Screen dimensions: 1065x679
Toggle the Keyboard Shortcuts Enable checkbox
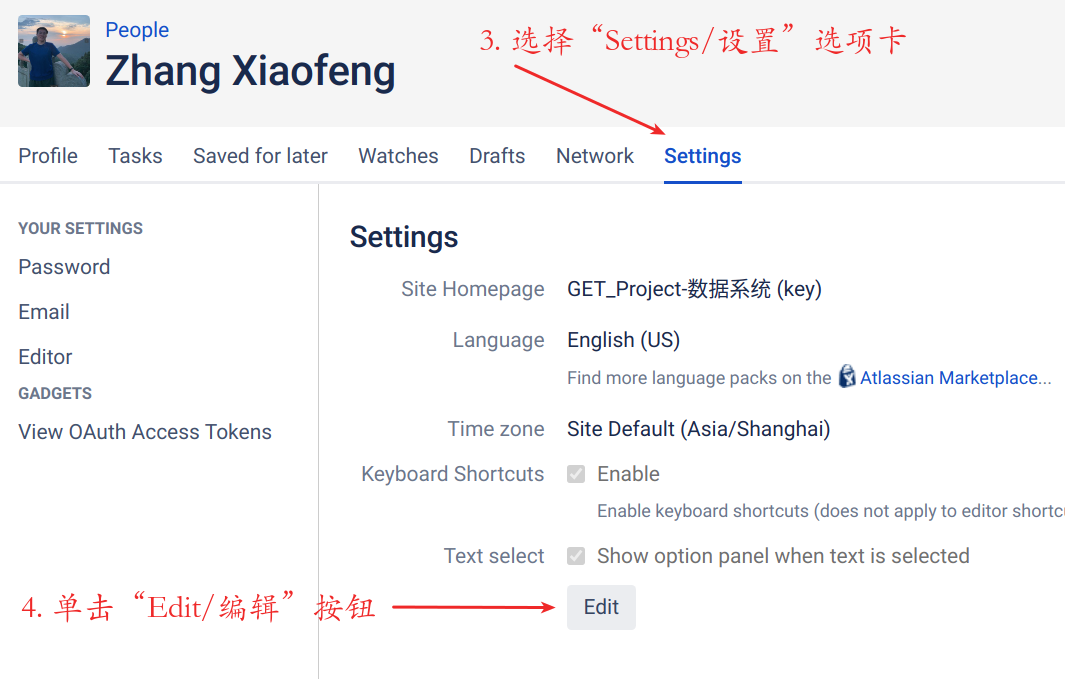[x=576, y=474]
